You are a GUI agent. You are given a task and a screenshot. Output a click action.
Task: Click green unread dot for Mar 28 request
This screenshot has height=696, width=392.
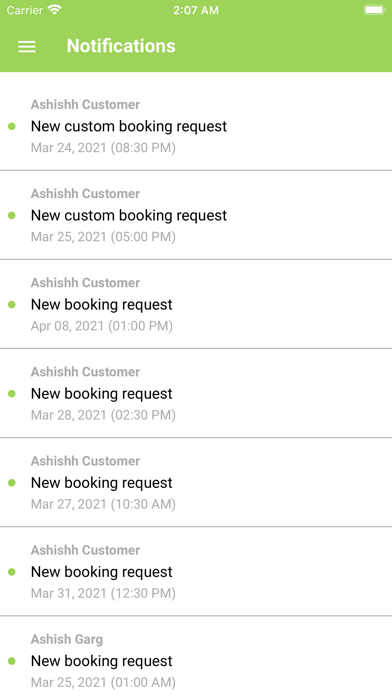[x=12, y=394]
